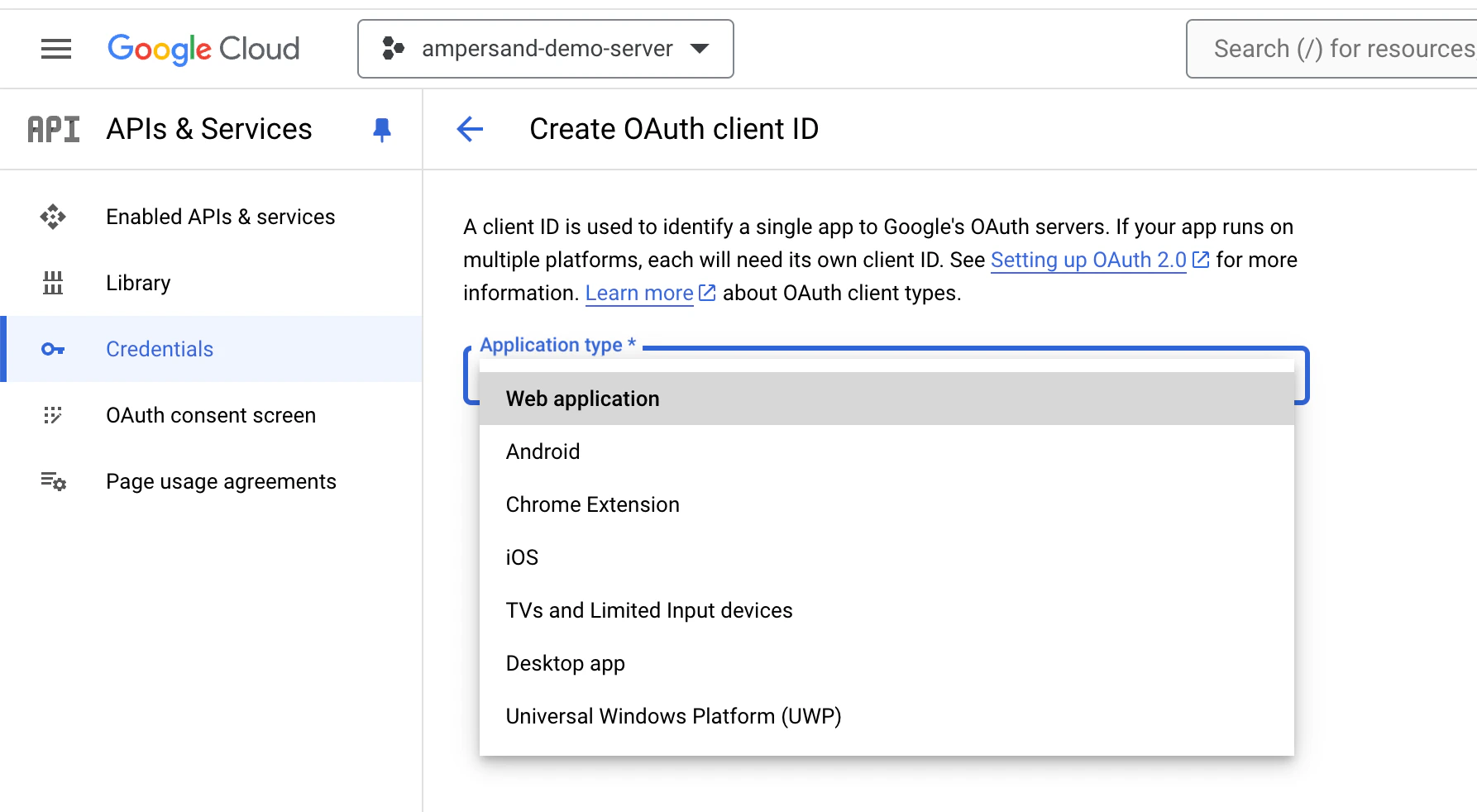Viewport: 1477px width, 812px height.
Task: Open the Setting up OAuth 2.0 link
Action: (x=1088, y=260)
